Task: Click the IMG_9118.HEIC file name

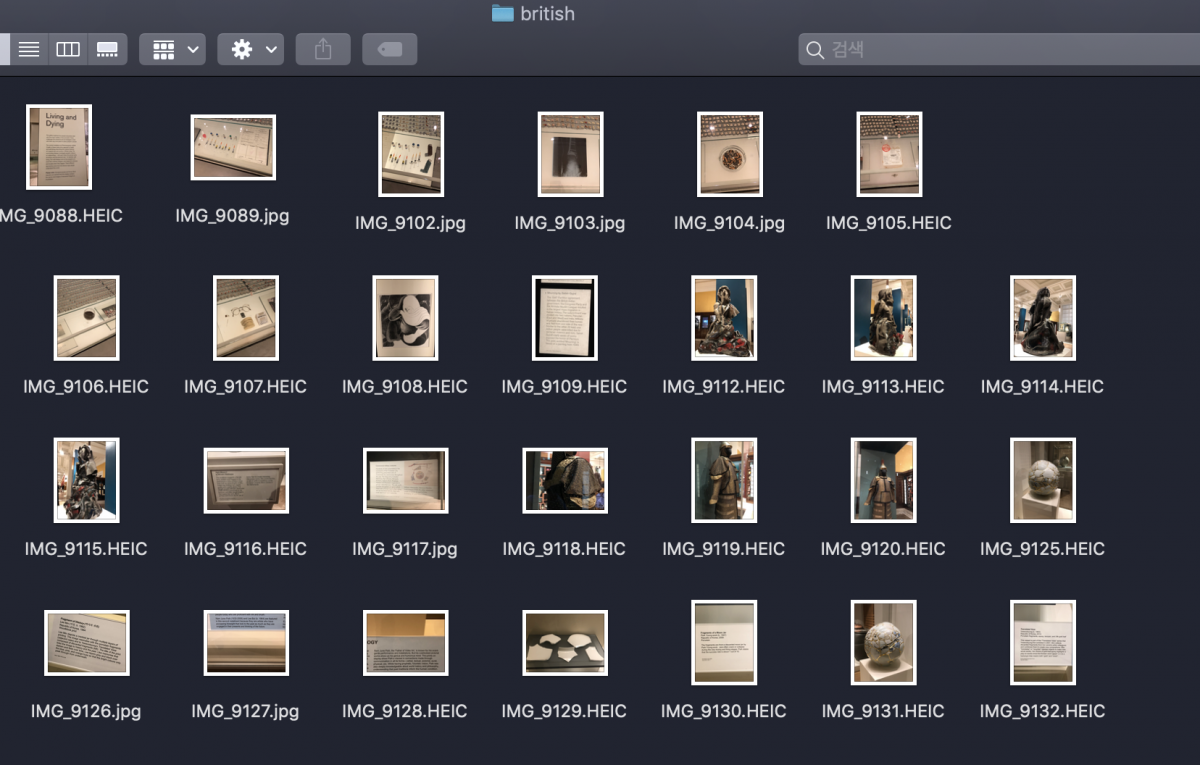Action: (564, 549)
